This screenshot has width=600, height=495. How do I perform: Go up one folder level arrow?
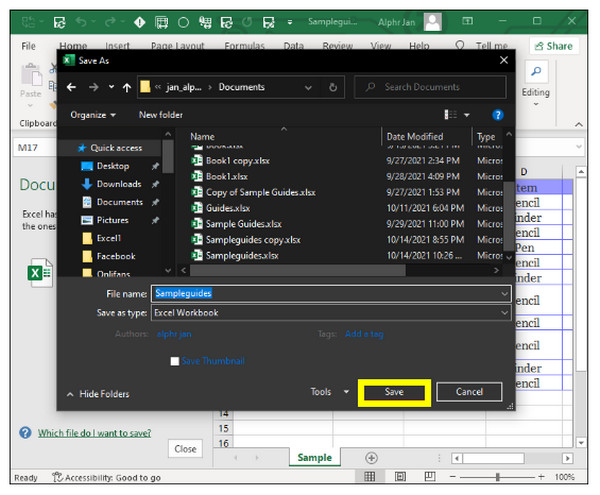coord(127,88)
